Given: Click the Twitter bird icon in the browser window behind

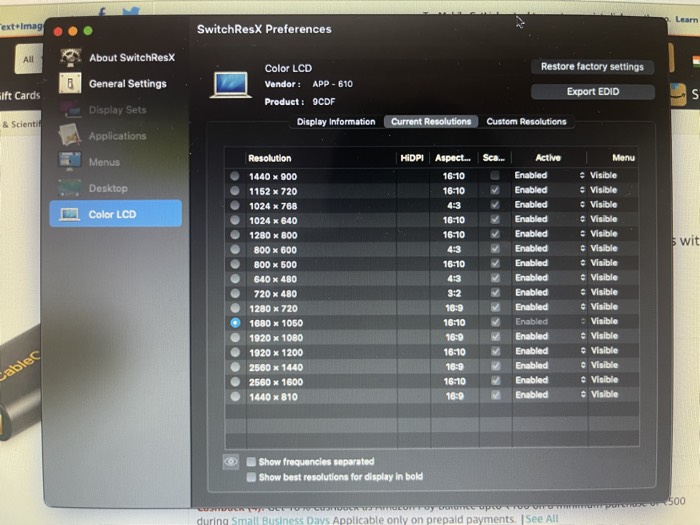Looking at the screenshot, I should (130, 10).
